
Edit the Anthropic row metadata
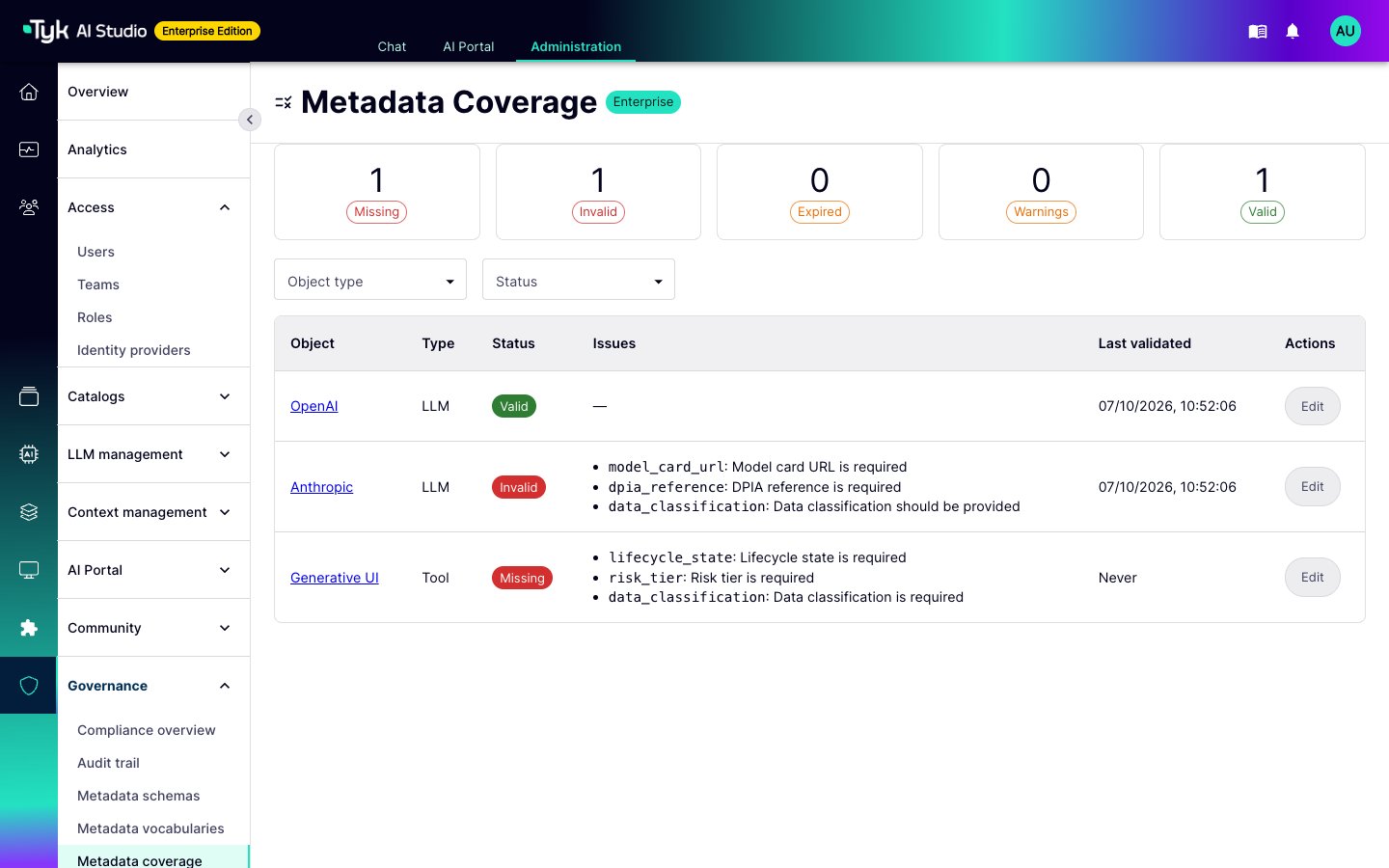click(x=1312, y=487)
